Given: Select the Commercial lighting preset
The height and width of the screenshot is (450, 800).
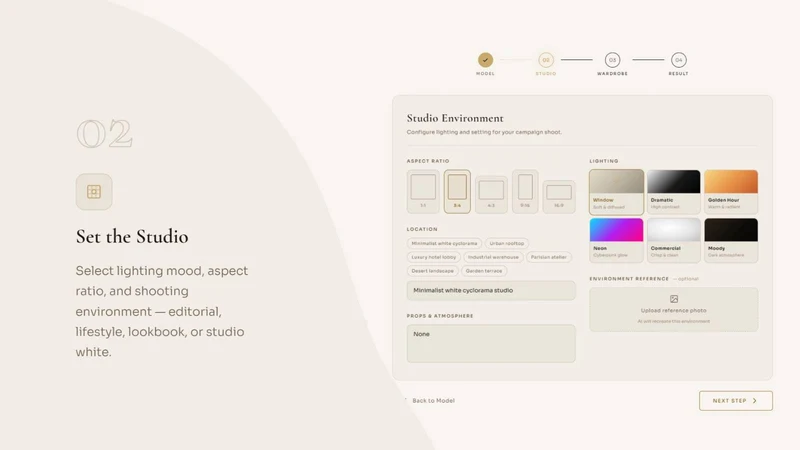Looking at the screenshot, I should (673, 240).
